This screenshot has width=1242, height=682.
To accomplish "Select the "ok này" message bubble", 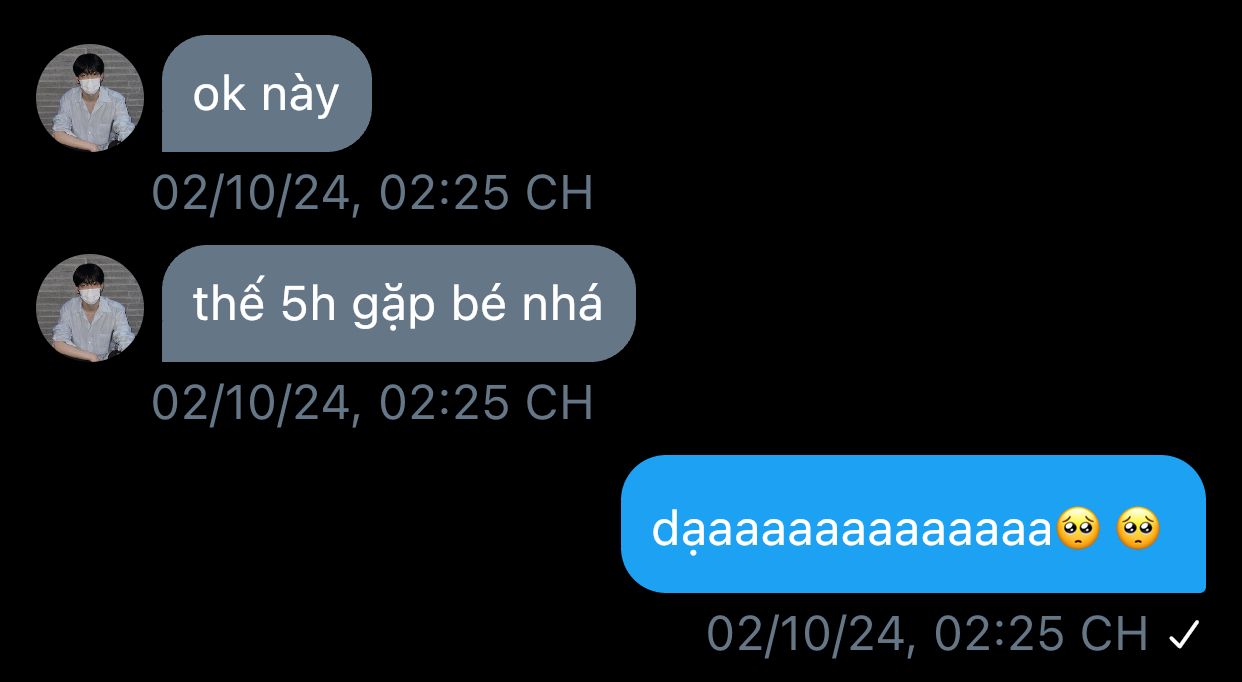I will pyautogui.click(x=267, y=94).
